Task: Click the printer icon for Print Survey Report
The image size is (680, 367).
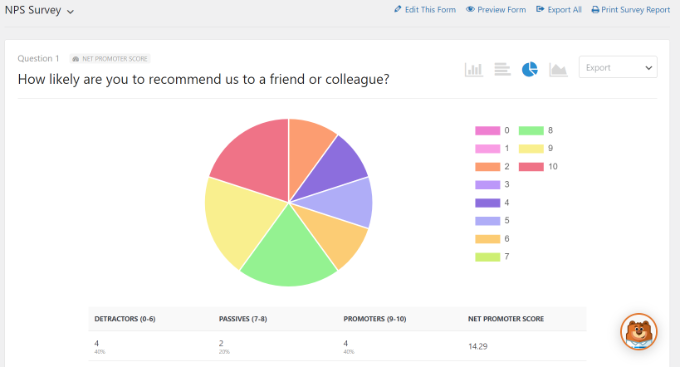Action: coord(595,10)
